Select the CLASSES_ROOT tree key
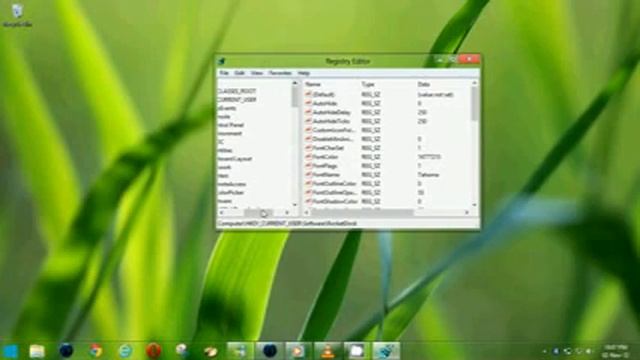640x360 pixels. pos(237,91)
